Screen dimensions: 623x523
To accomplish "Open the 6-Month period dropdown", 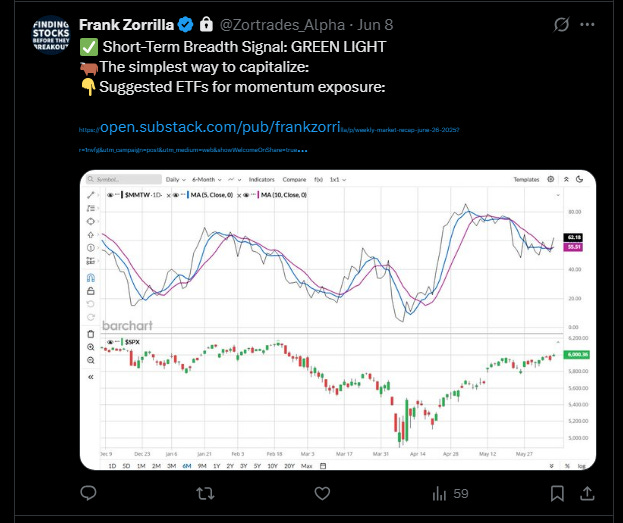I will [207, 180].
